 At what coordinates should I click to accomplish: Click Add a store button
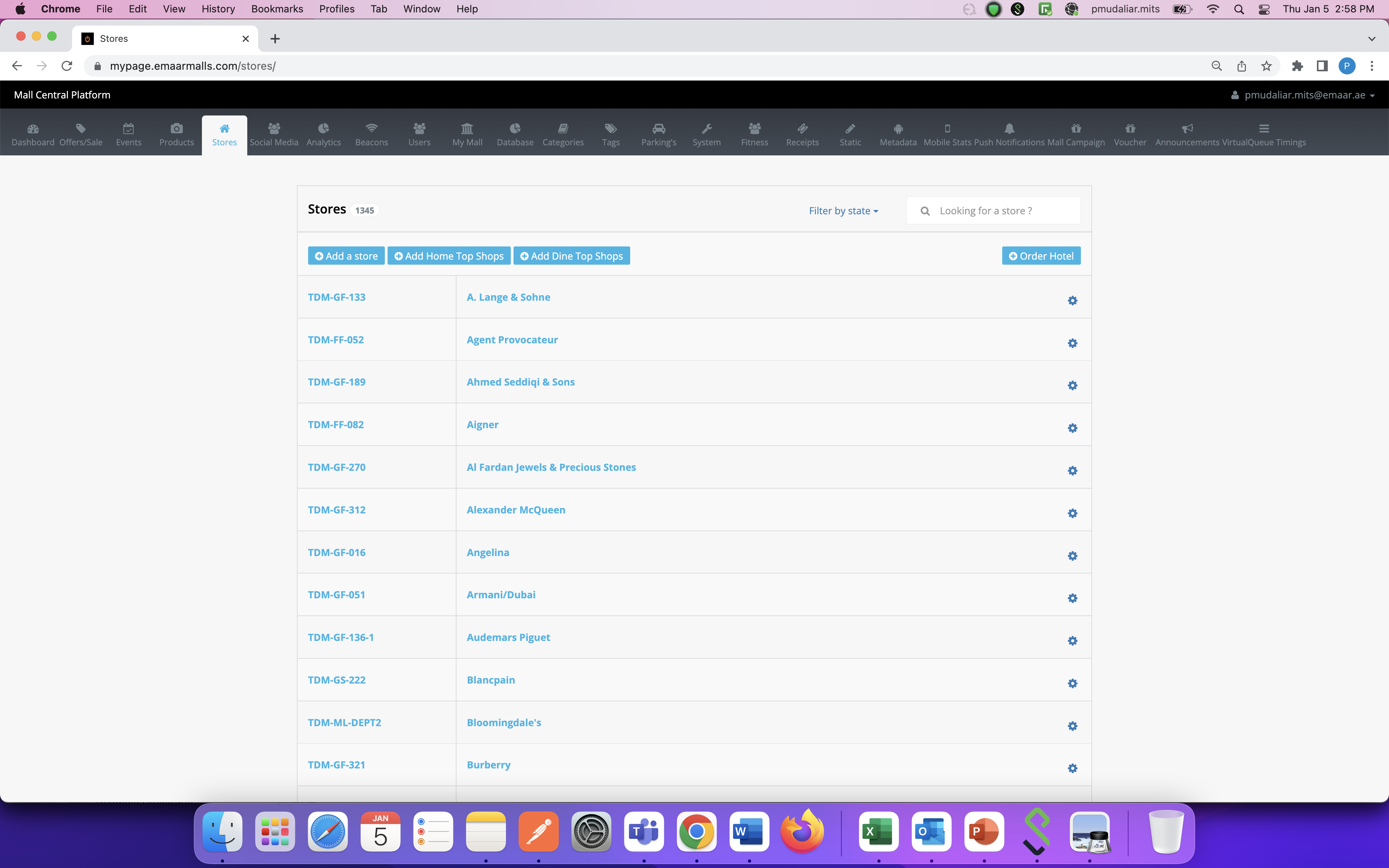[346, 255]
